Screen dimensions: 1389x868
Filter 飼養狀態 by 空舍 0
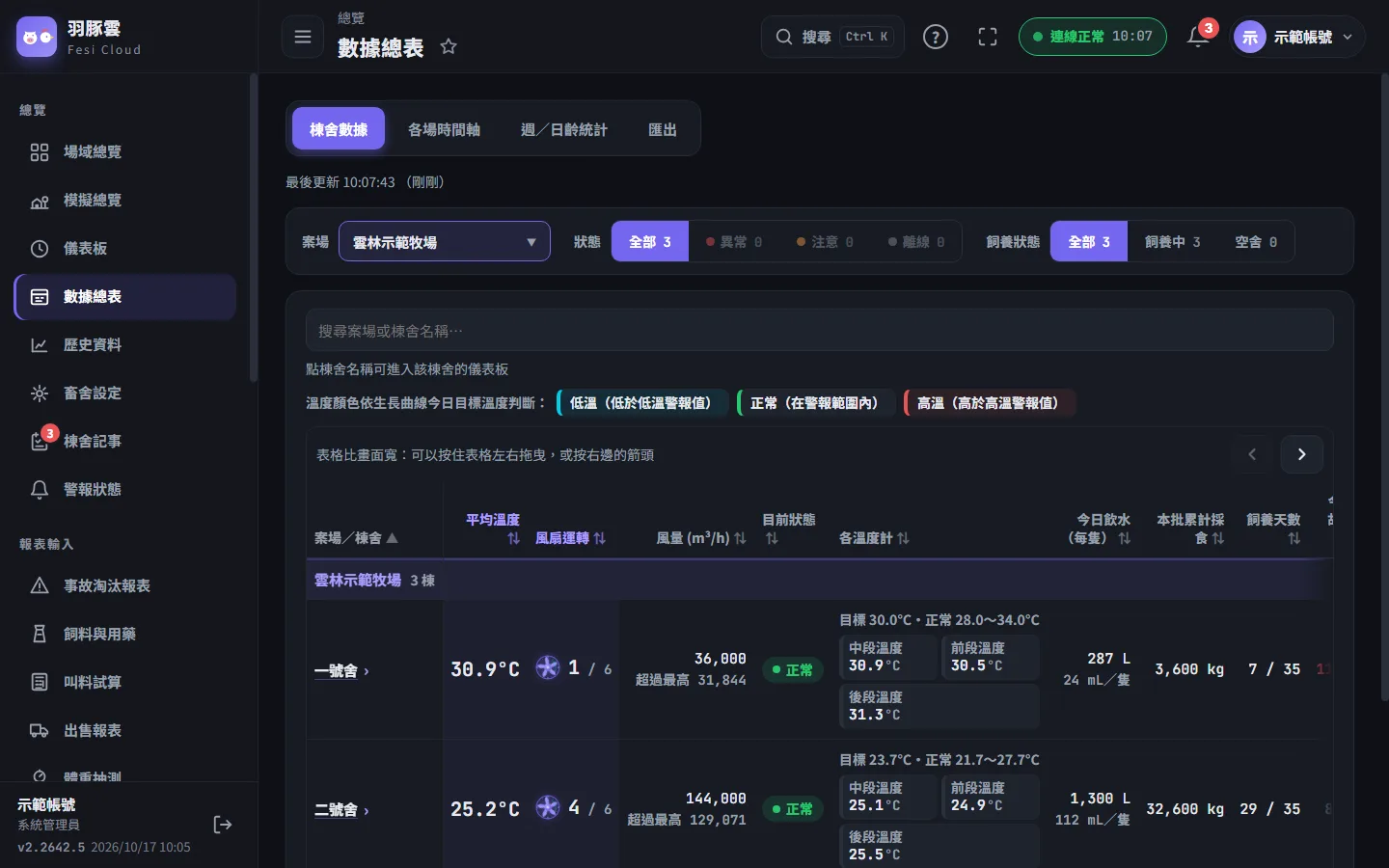[x=1256, y=242]
